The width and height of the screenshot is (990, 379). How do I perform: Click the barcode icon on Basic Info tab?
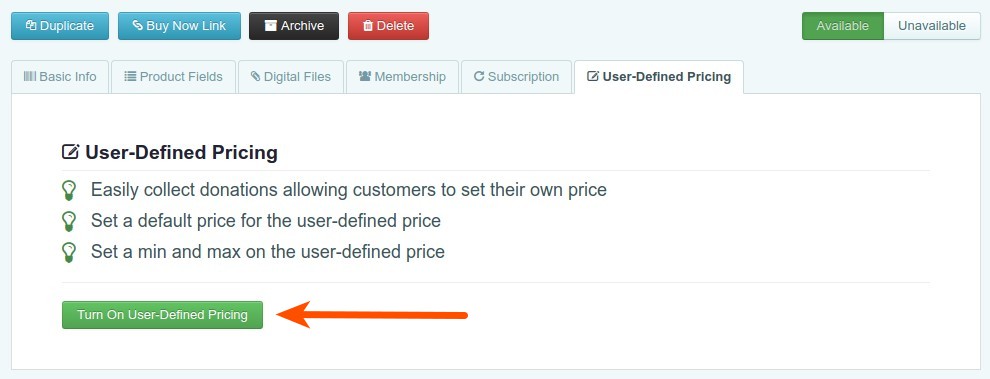click(x=30, y=76)
